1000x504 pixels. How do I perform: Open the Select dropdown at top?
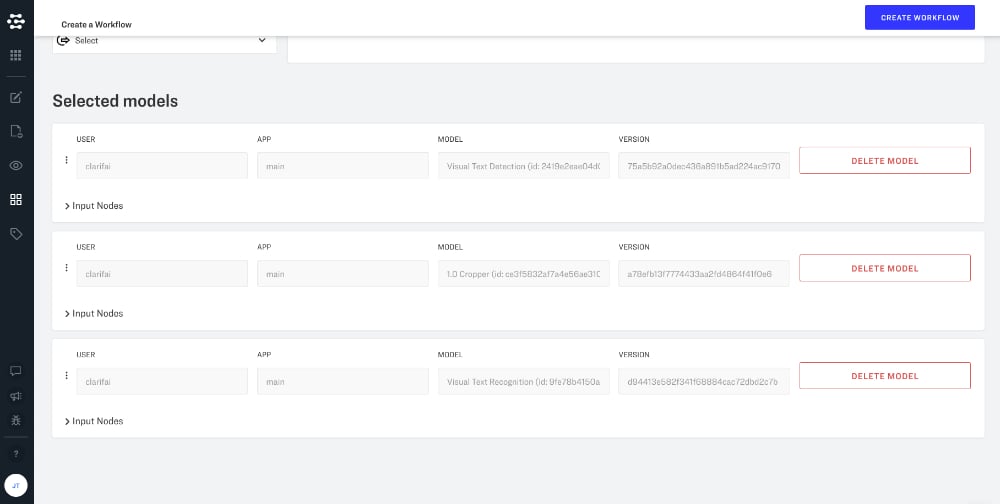click(164, 41)
